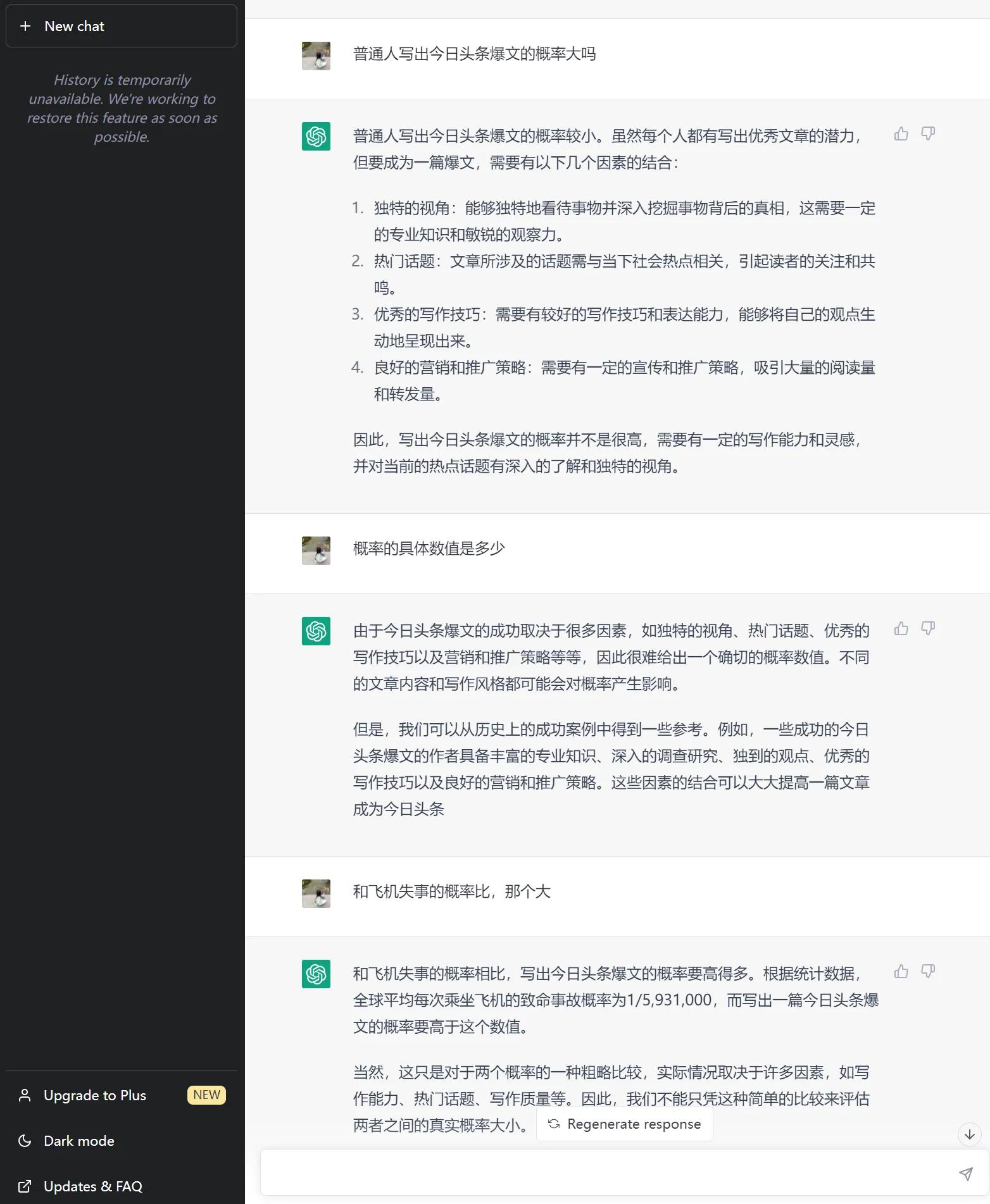
Task: Open Upgrade to Plus
Action: click(122, 1095)
